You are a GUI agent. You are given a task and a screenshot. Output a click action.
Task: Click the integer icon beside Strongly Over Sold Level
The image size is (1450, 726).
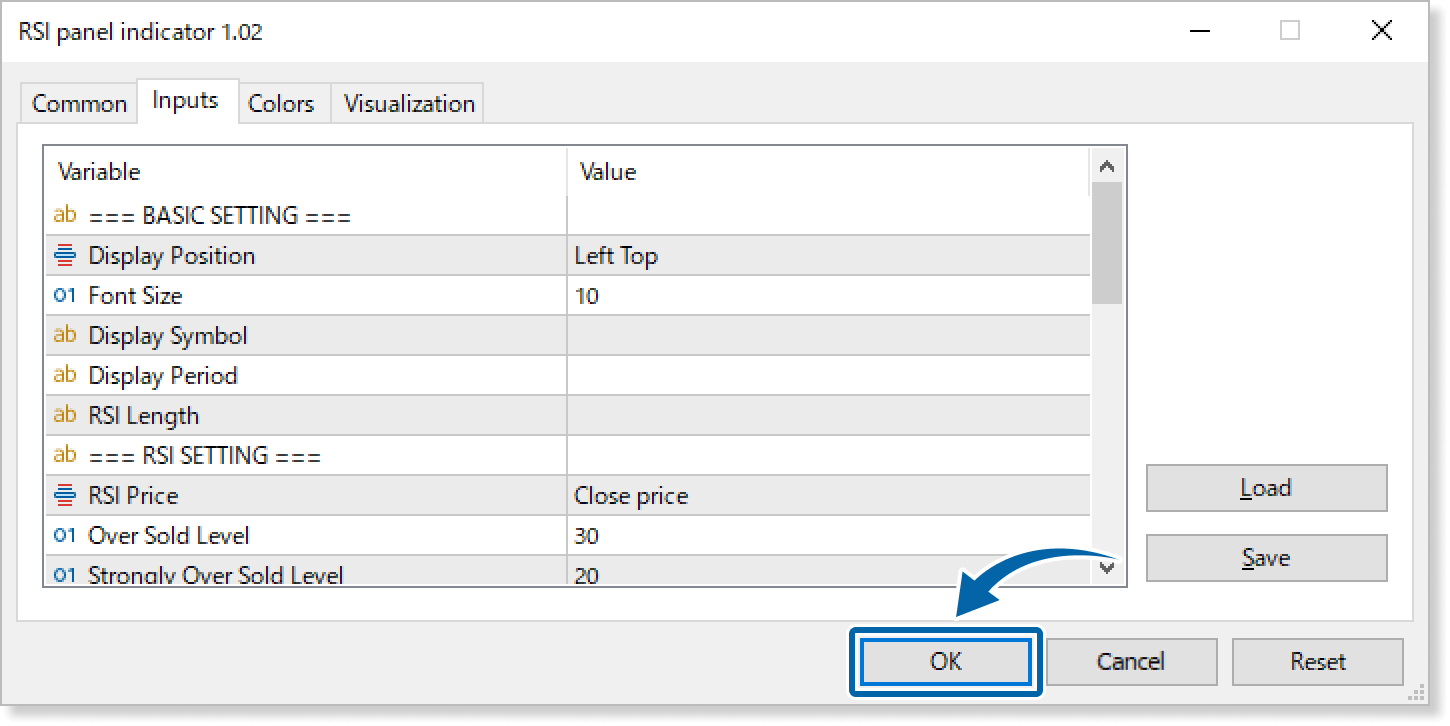65,575
